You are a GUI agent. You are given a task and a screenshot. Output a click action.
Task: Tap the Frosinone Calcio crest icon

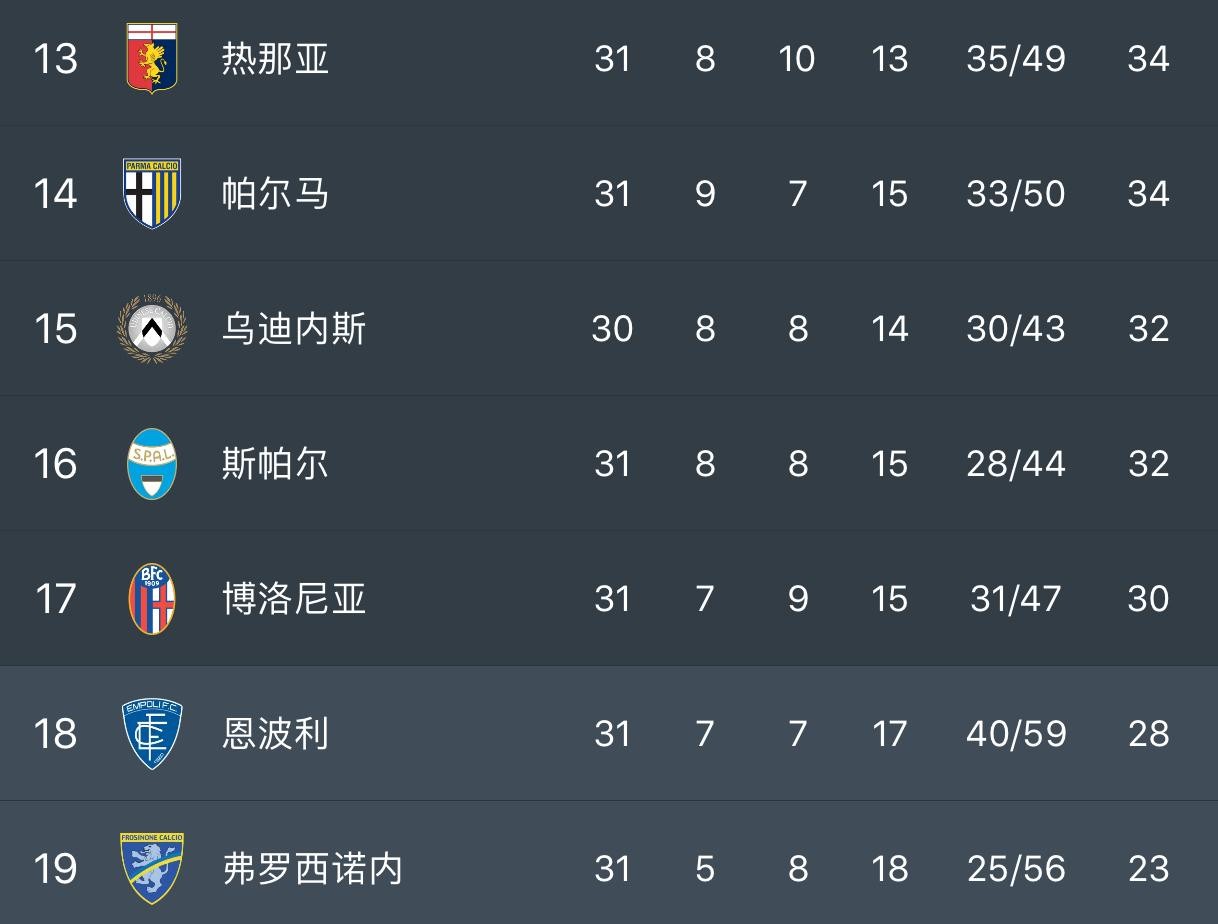(x=152, y=867)
